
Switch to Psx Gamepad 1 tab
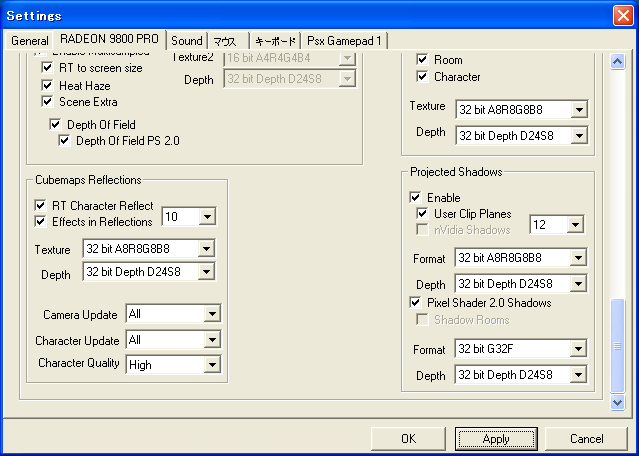tap(344, 41)
